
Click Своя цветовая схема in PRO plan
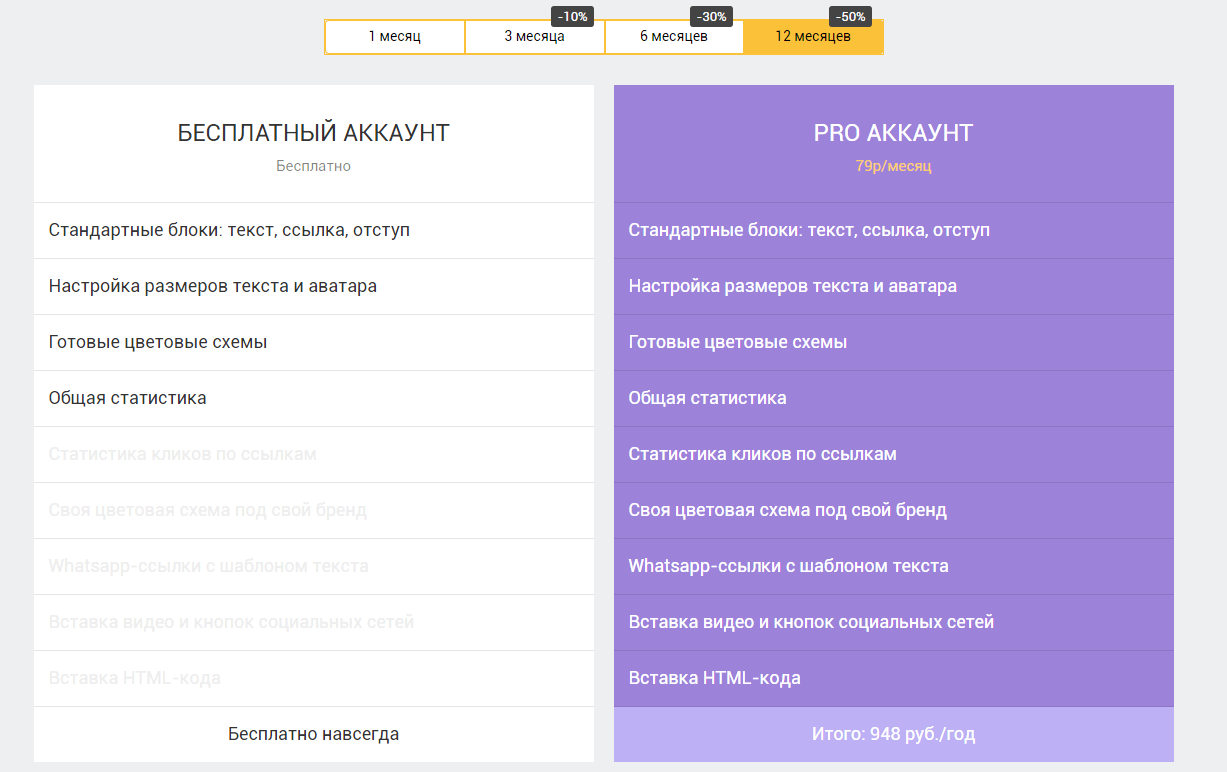(787, 510)
